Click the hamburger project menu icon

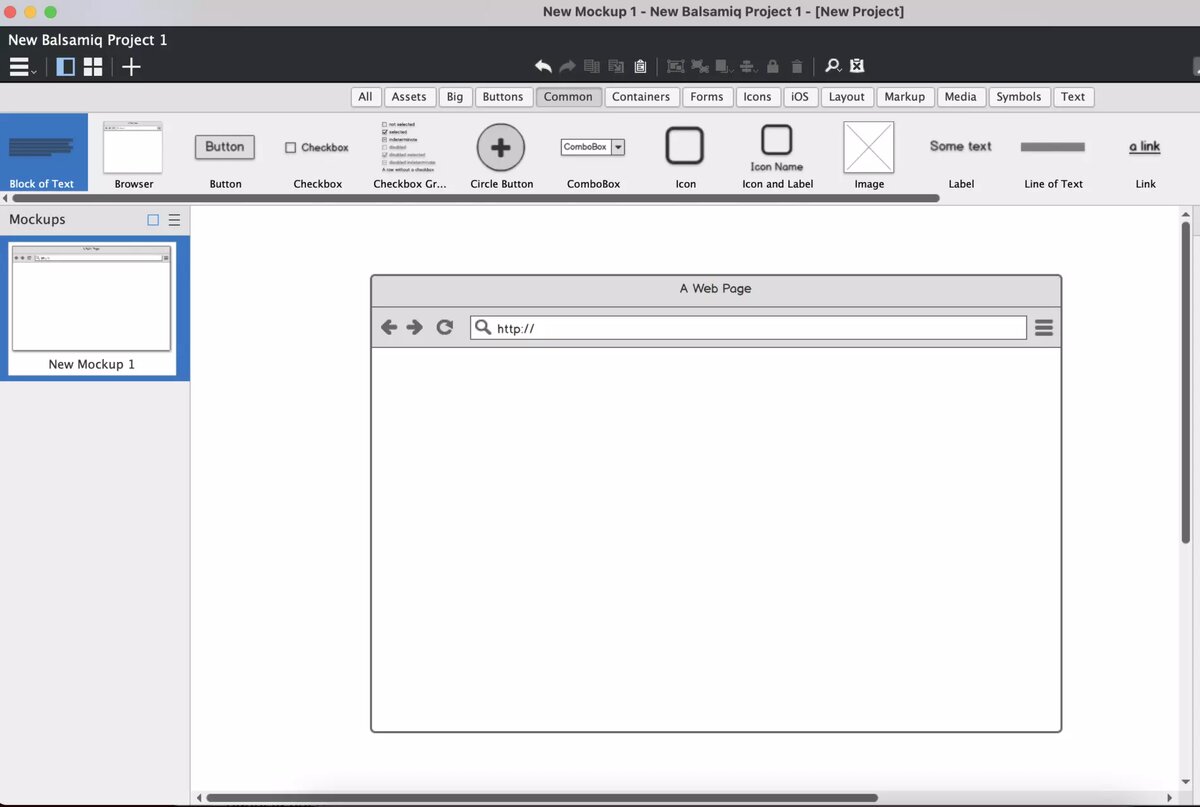(x=18, y=67)
